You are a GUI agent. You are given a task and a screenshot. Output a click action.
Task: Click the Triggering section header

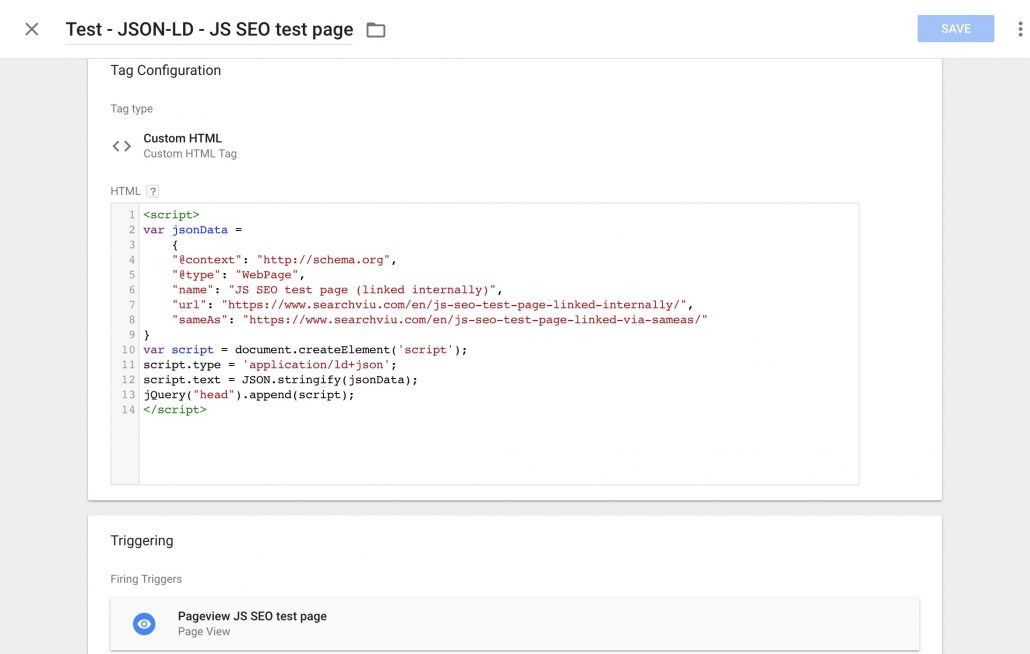tap(141, 540)
